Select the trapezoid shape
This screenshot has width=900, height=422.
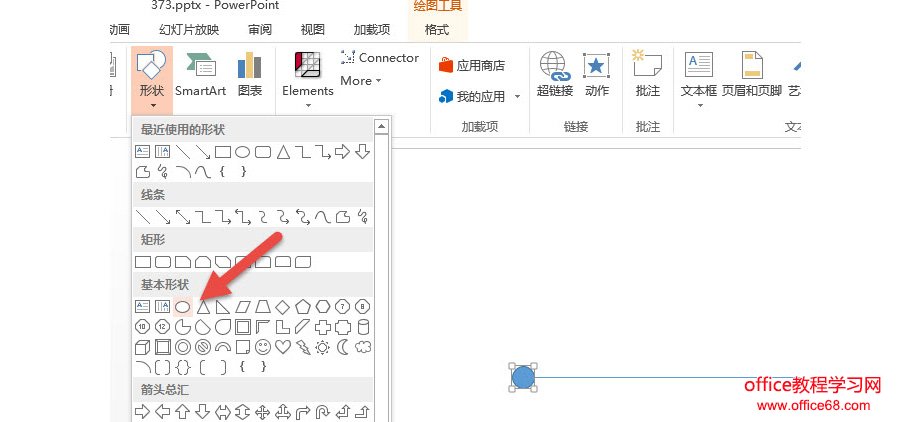(263, 307)
